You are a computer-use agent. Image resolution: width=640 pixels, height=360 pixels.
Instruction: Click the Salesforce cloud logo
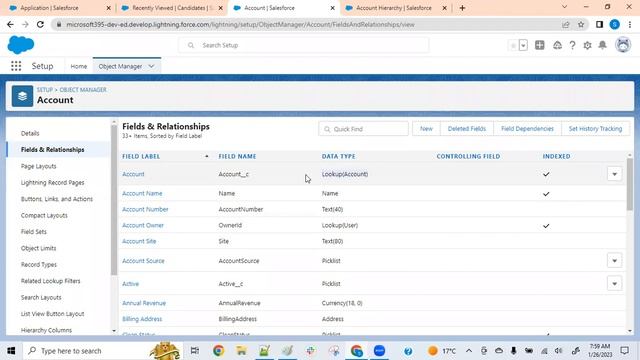coord(21,45)
